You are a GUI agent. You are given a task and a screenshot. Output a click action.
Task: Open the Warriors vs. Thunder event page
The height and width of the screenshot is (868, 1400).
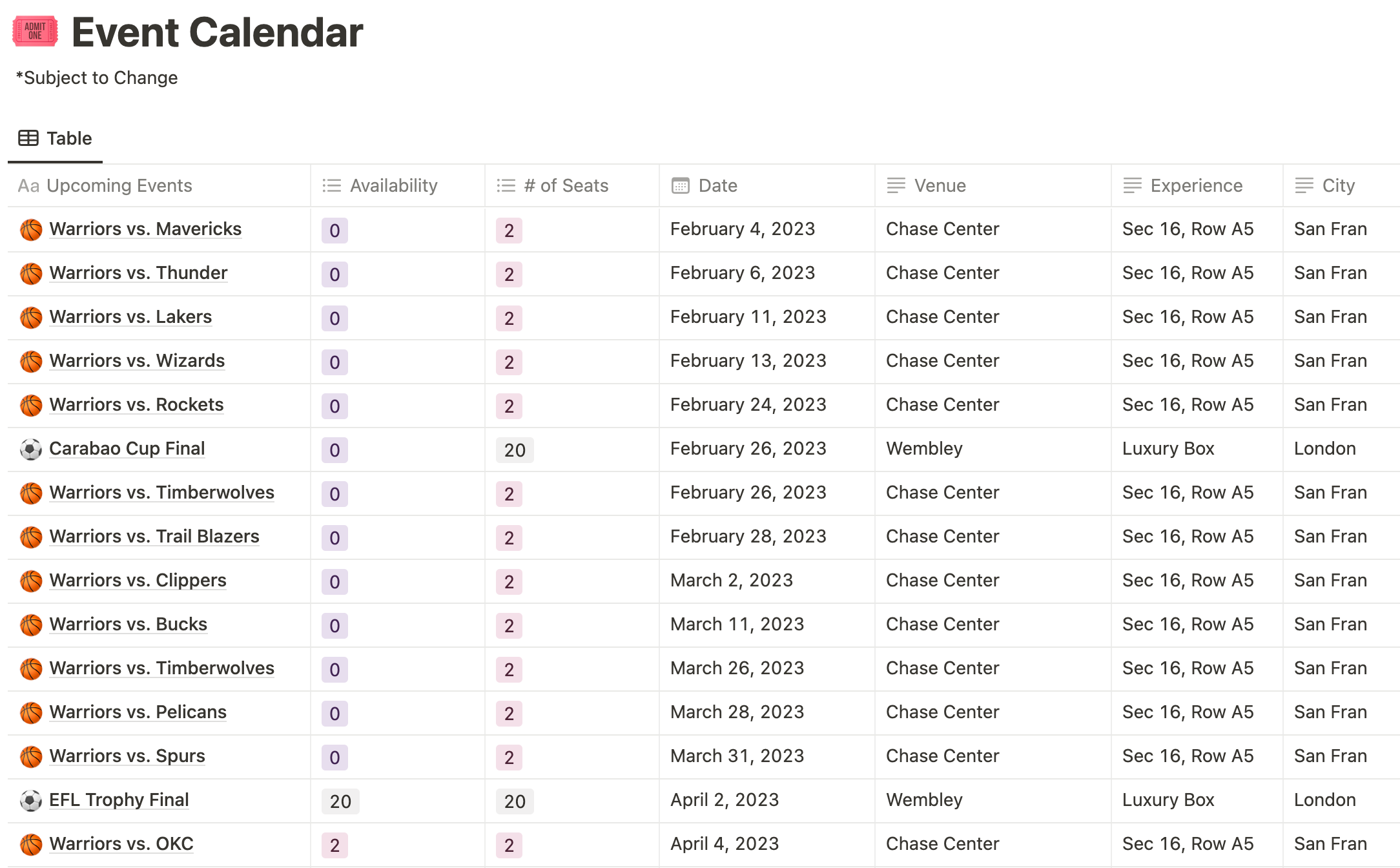point(138,273)
